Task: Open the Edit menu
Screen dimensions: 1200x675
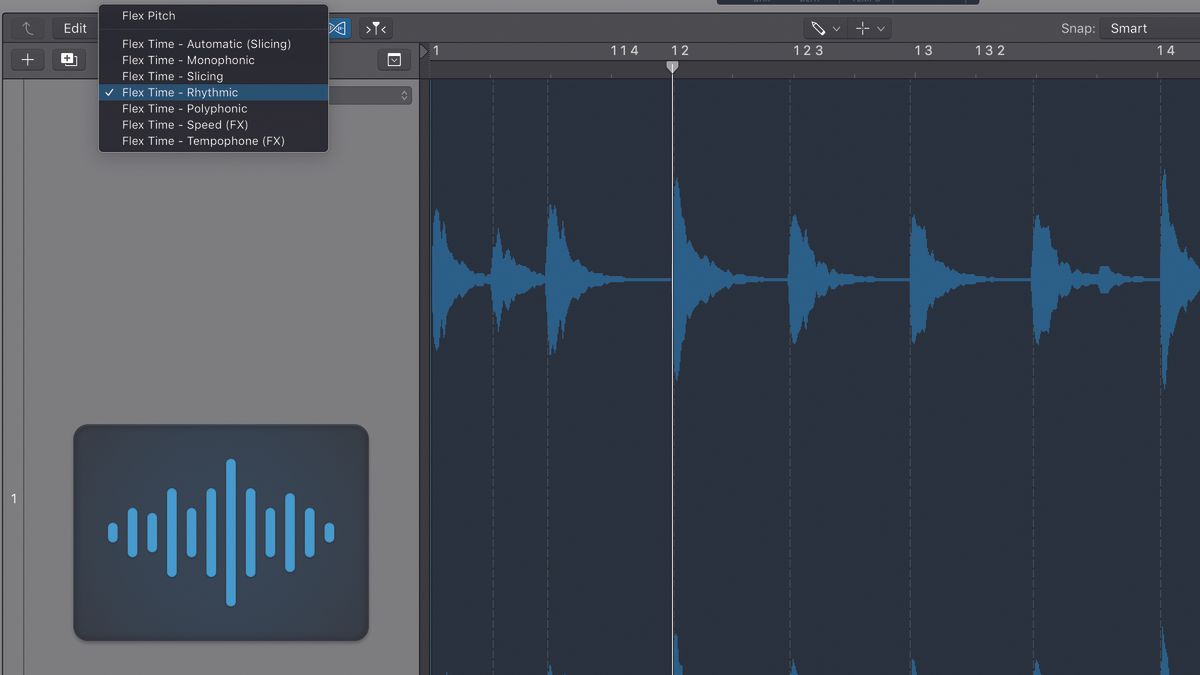Action: (74, 28)
